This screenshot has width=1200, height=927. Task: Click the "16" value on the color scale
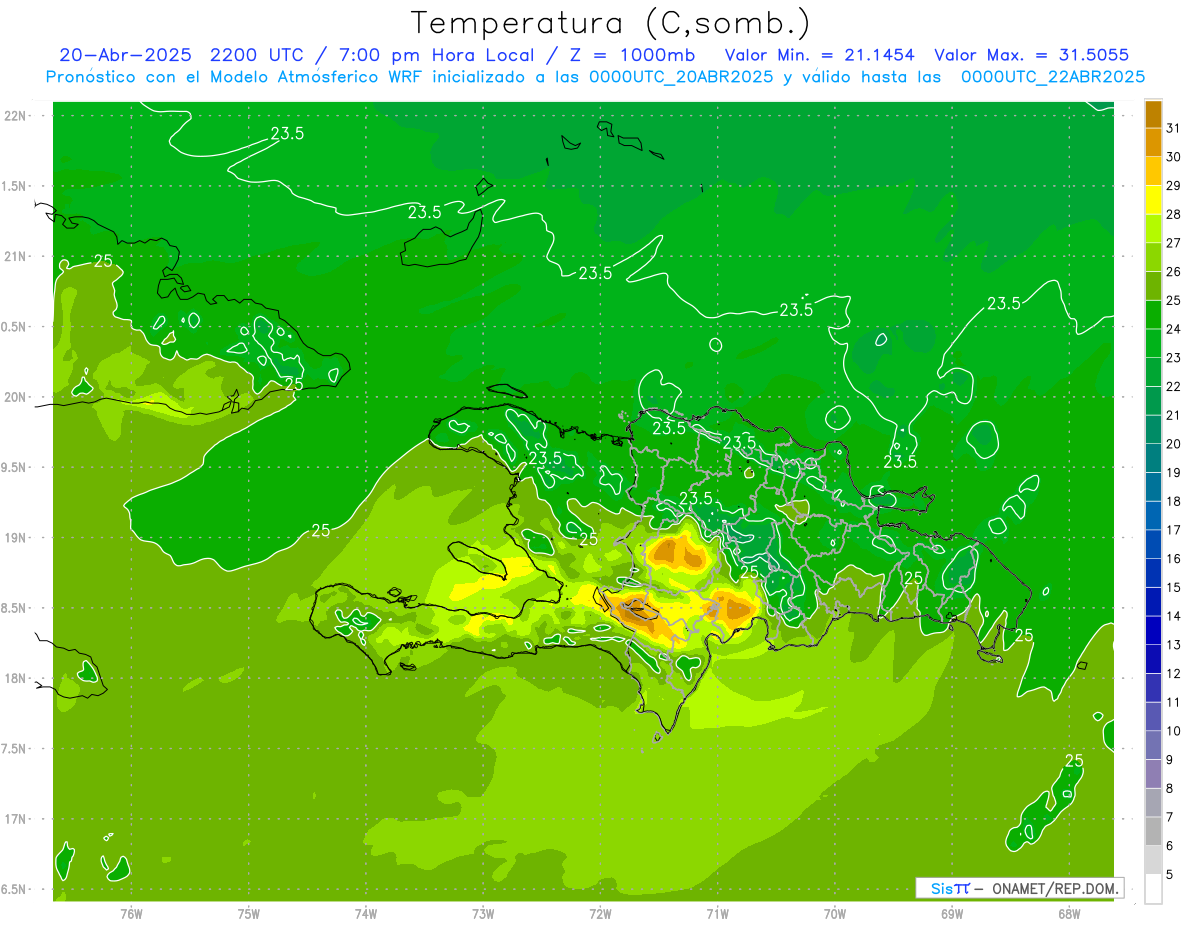1174,559
